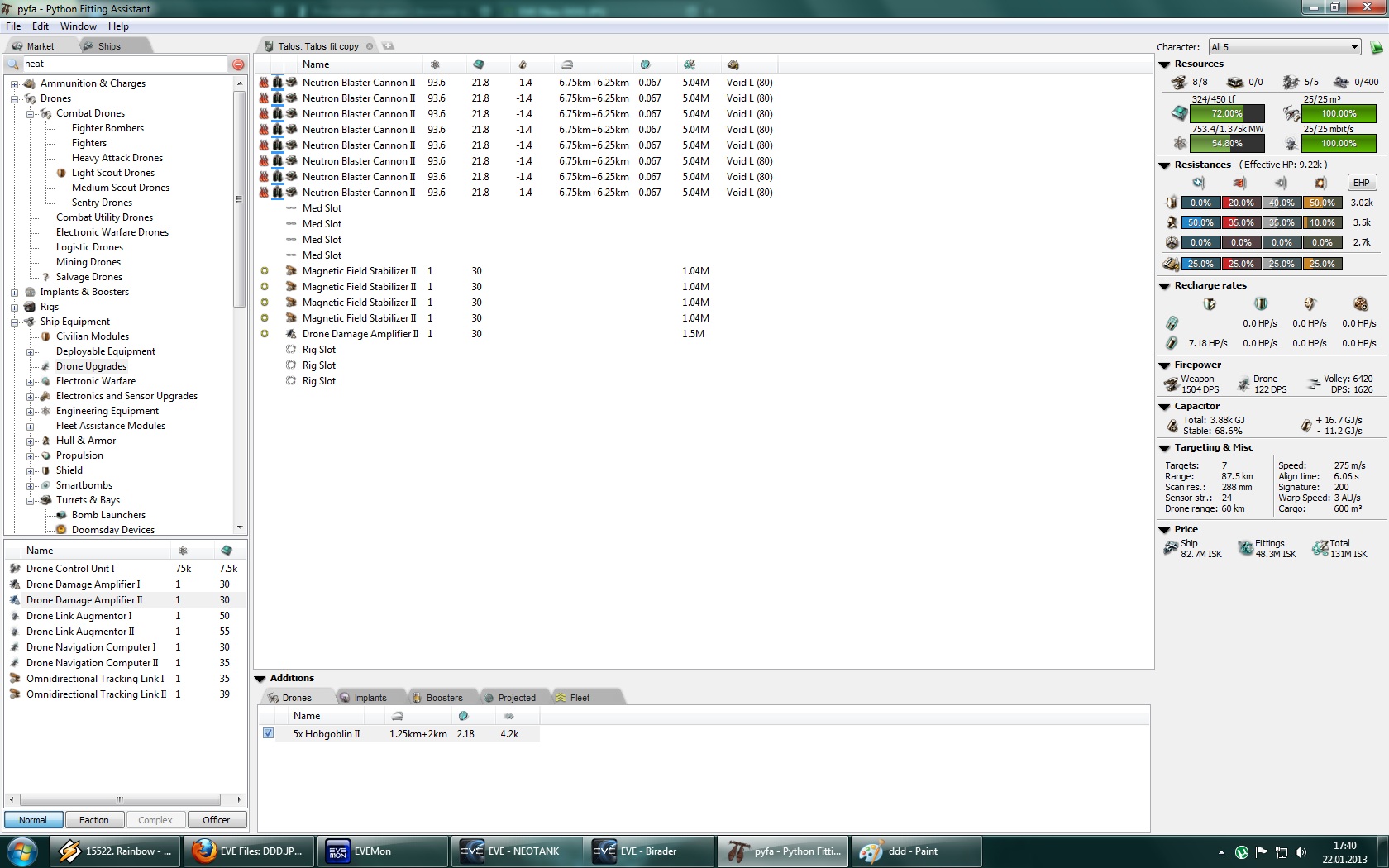
Task: Click the kinetic resistance column icon
Action: coord(1281,183)
